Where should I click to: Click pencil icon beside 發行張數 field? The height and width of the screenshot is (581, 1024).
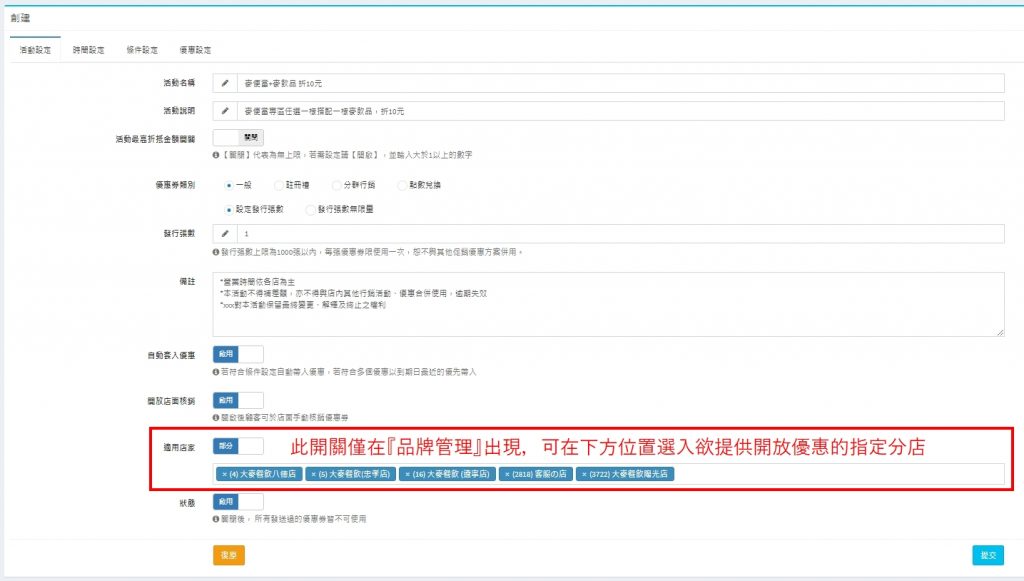[x=225, y=233]
